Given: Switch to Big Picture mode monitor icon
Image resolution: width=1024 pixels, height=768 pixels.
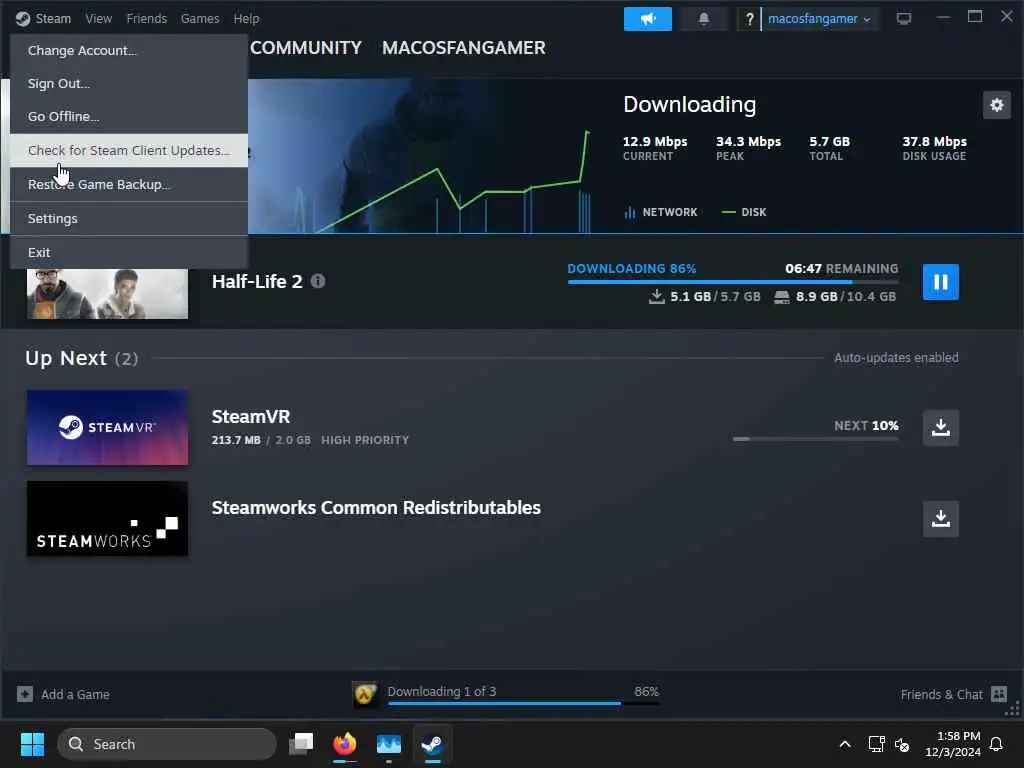Looking at the screenshot, I should [904, 19].
